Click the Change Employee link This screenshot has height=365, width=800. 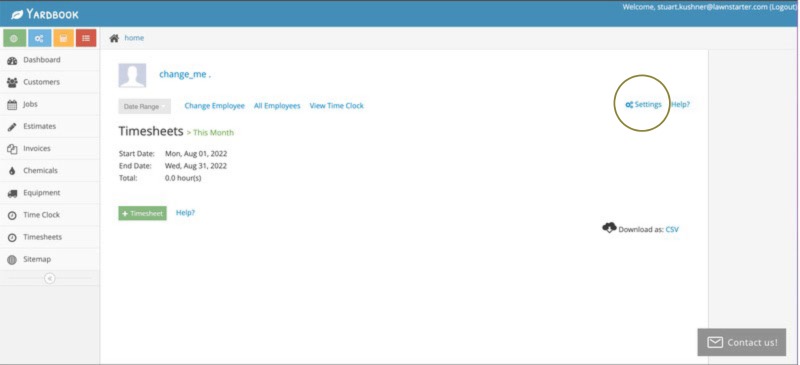pyautogui.click(x=215, y=106)
